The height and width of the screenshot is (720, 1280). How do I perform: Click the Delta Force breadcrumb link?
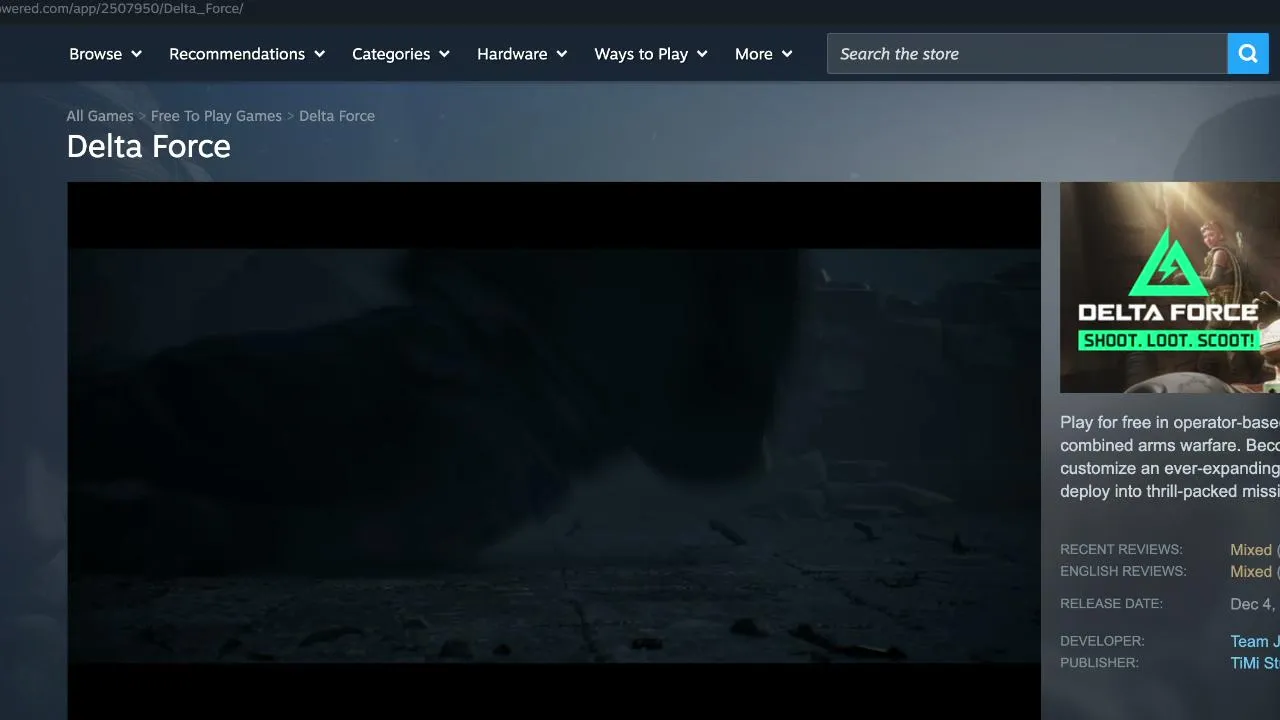pos(337,116)
